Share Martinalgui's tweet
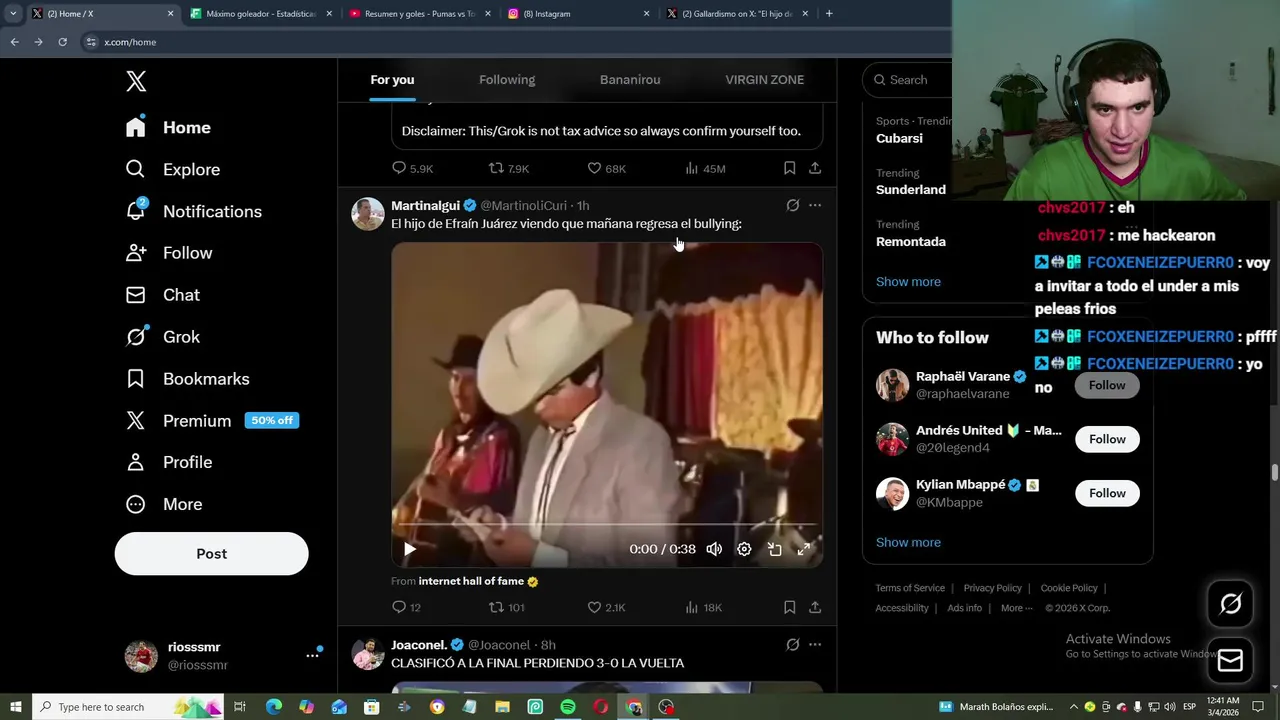Image resolution: width=1280 pixels, height=720 pixels. pyautogui.click(x=815, y=607)
